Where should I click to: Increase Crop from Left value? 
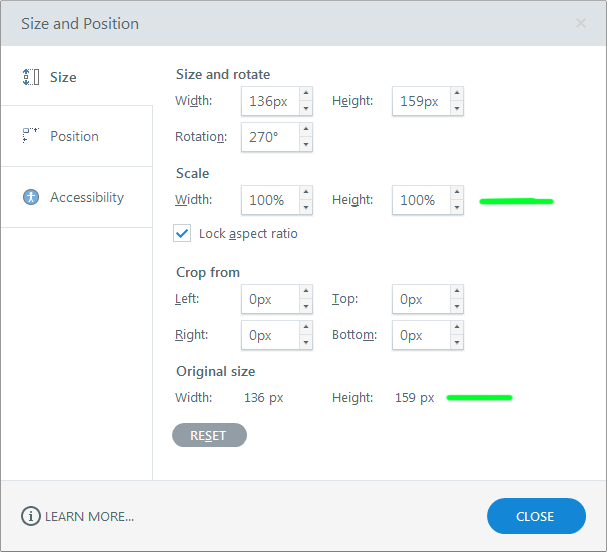tap(306, 292)
